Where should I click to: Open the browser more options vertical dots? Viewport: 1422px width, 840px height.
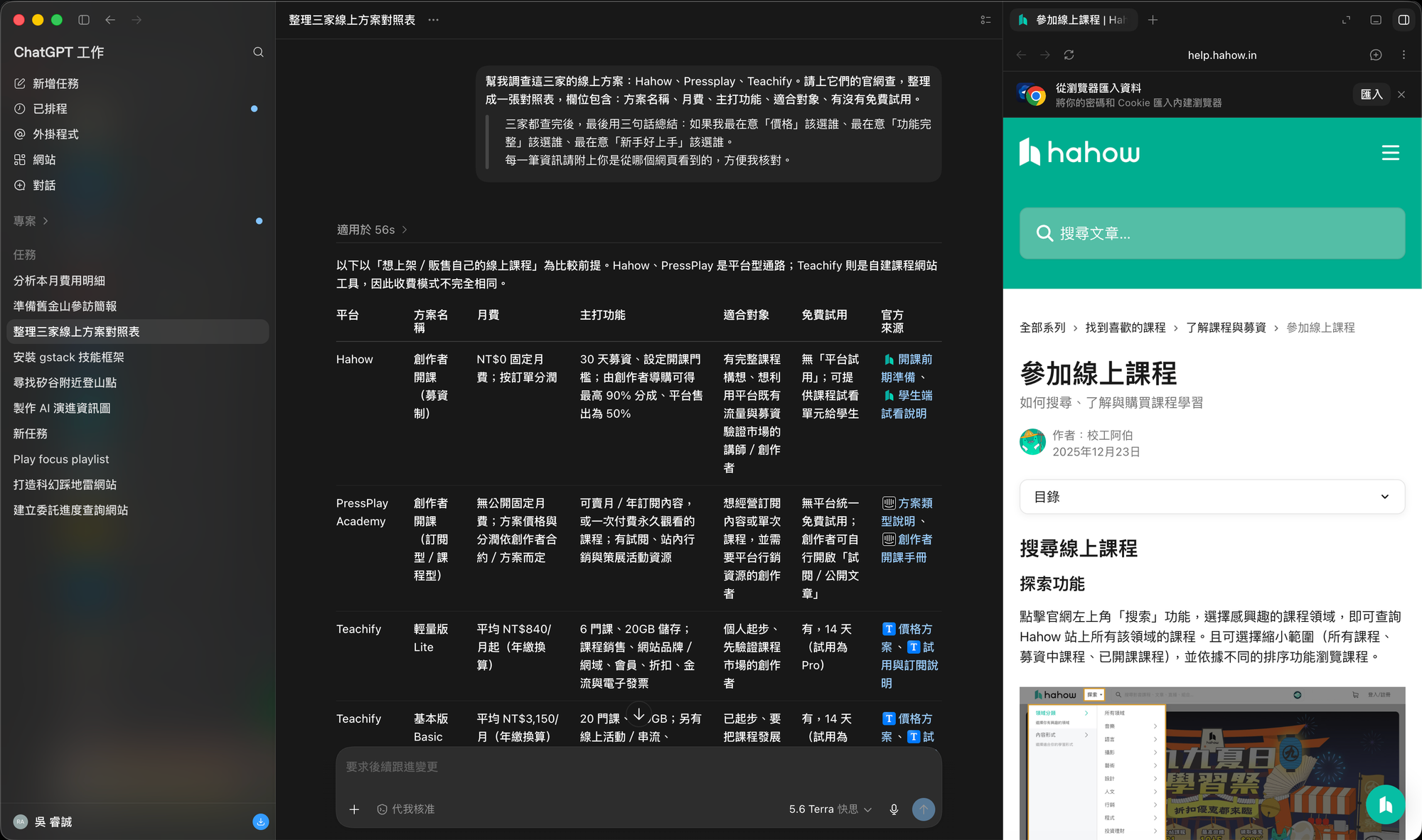pyautogui.click(x=1404, y=55)
